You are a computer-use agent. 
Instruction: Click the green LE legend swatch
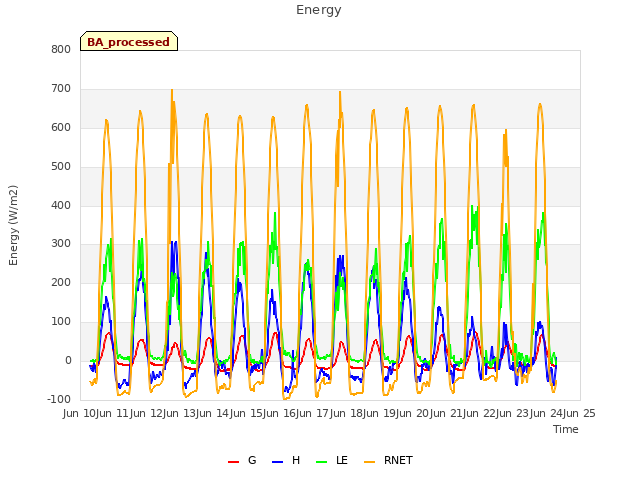pos(322,462)
